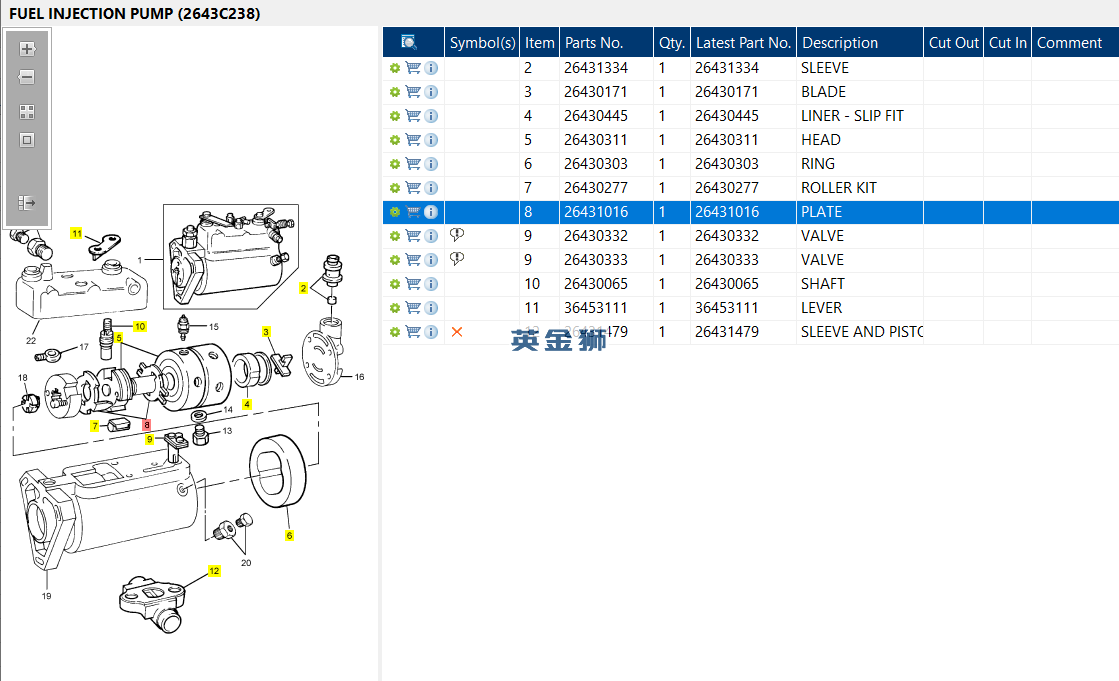Image resolution: width=1119 pixels, height=681 pixels.
Task: Select part number 26430445 cell
Action: click(607, 116)
